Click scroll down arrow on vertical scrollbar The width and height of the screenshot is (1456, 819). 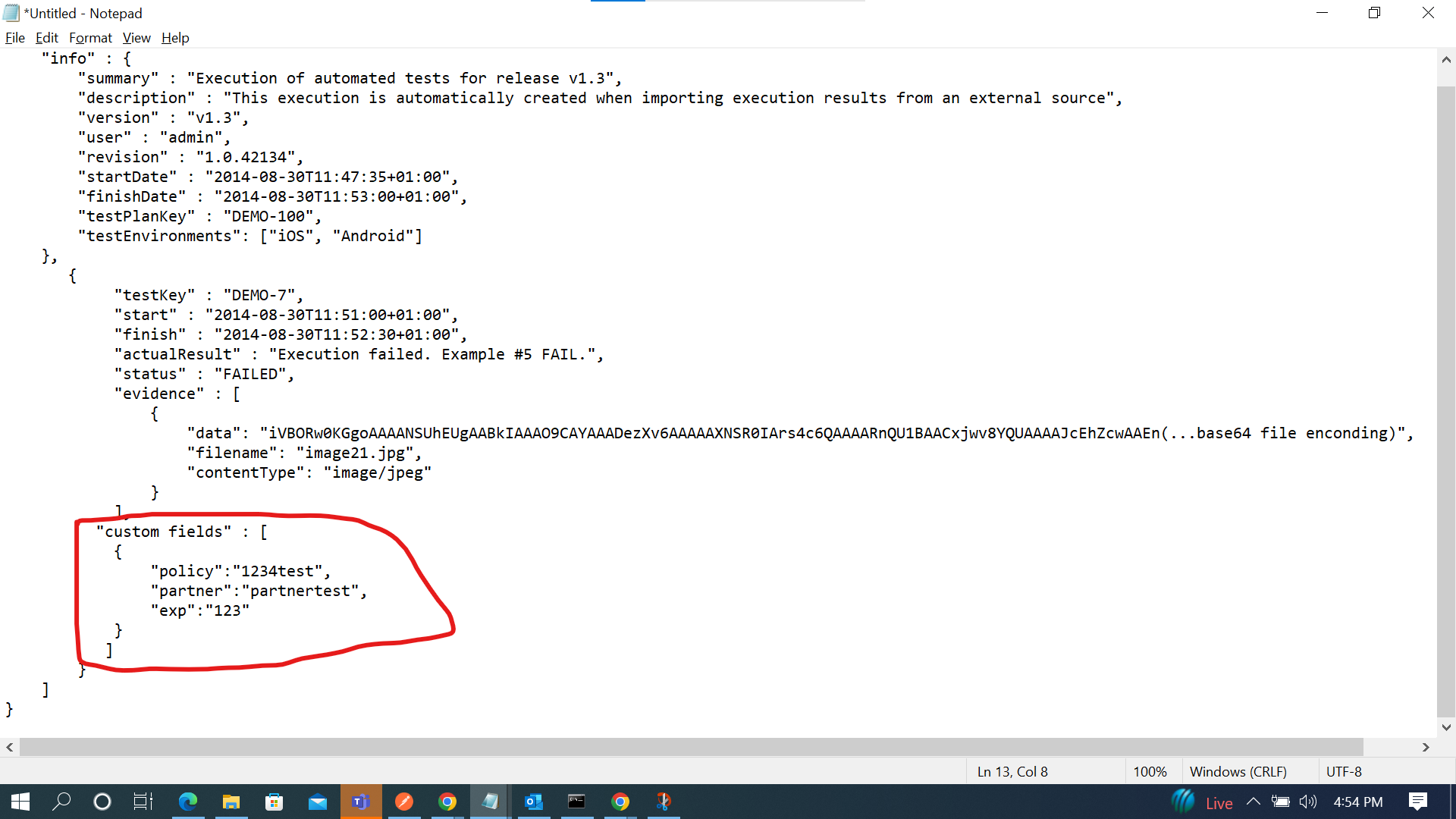(x=1446, y=727)
